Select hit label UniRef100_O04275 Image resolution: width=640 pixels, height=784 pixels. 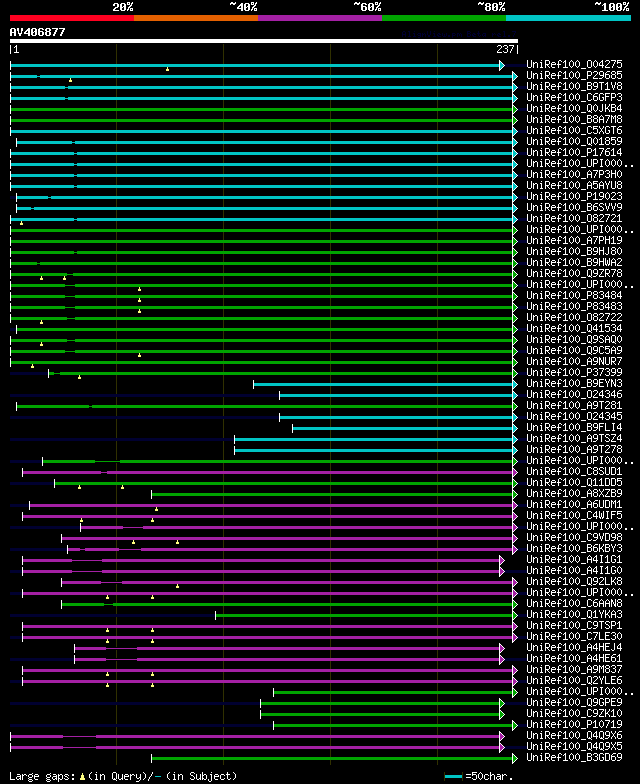(x=574, y=64)
